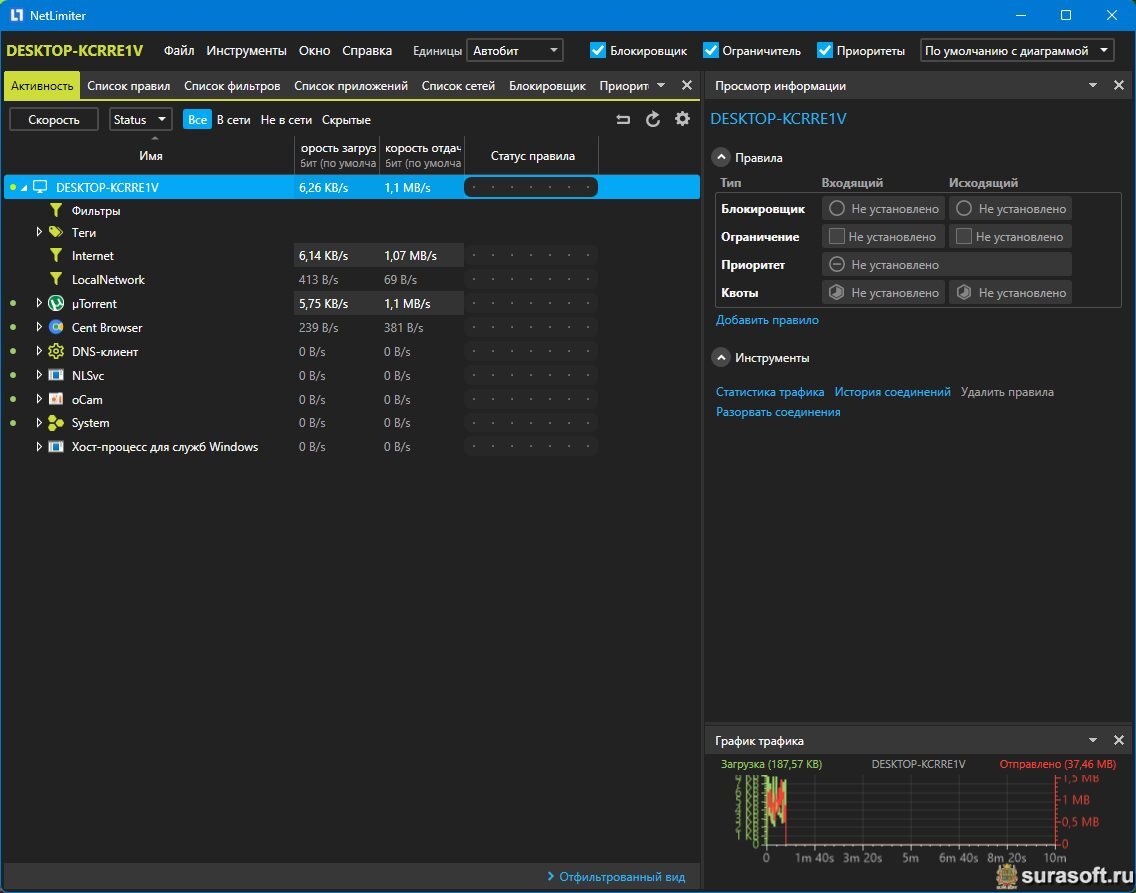
Task: Click the funnel icon beside Internet
Action: point(56,255)
